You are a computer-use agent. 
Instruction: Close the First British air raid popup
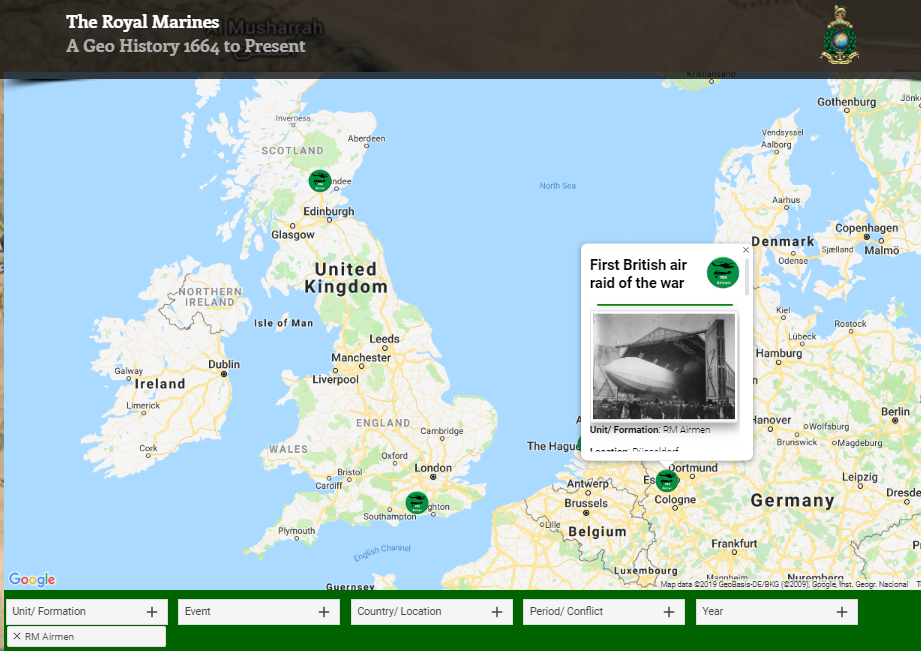tap(746, 250)
